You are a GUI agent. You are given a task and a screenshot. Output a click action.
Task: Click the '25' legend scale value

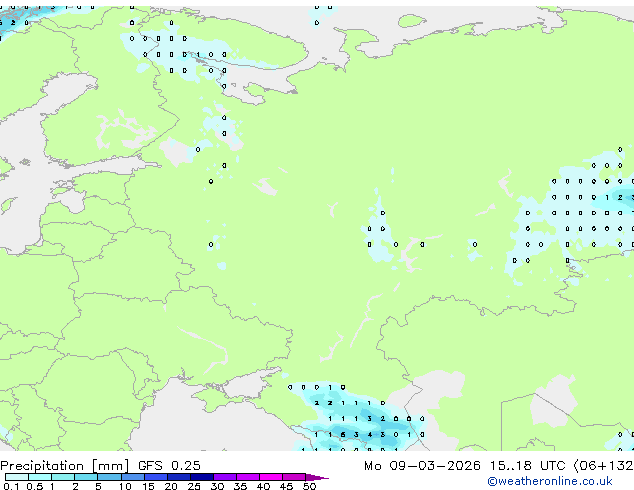tap(194, 486)
